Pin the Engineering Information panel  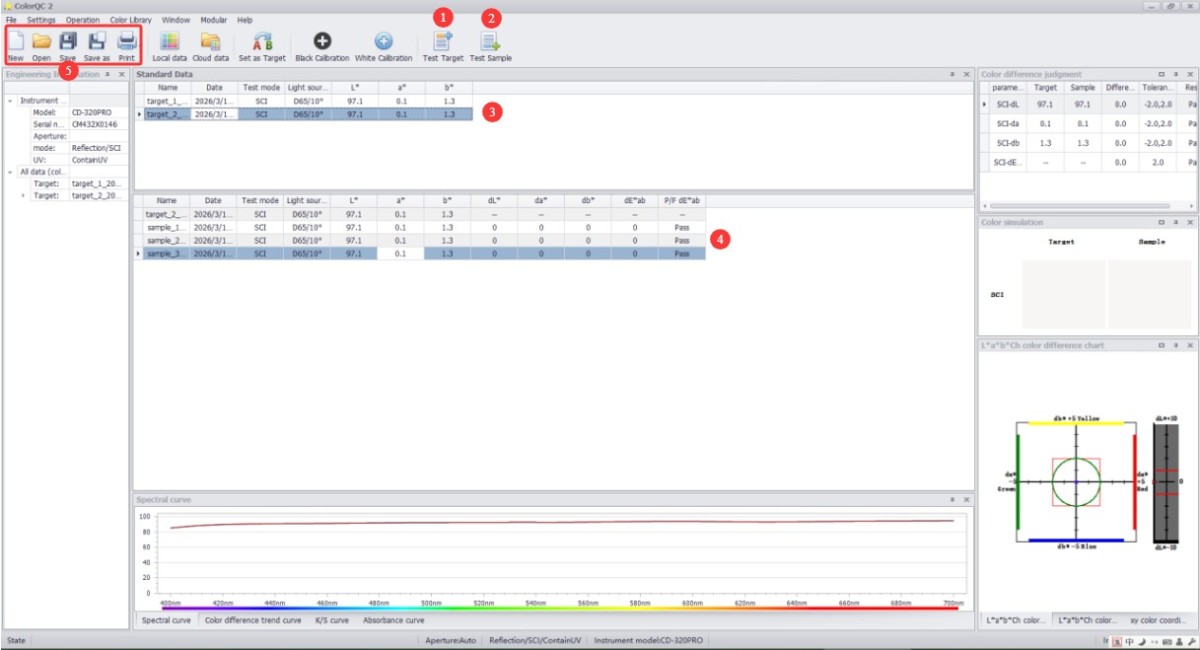(x=108, y=74)
